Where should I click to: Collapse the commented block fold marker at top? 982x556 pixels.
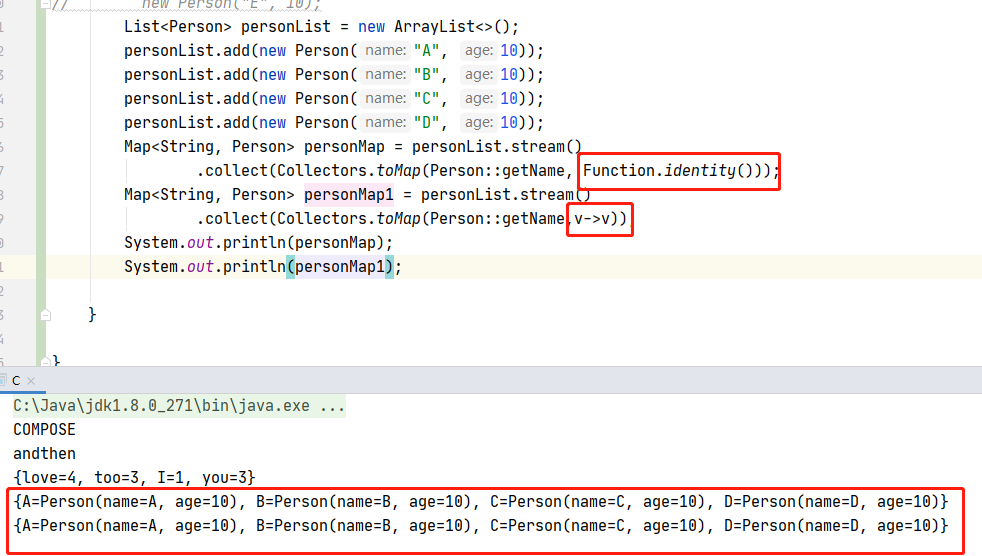[x=43, y=4]
